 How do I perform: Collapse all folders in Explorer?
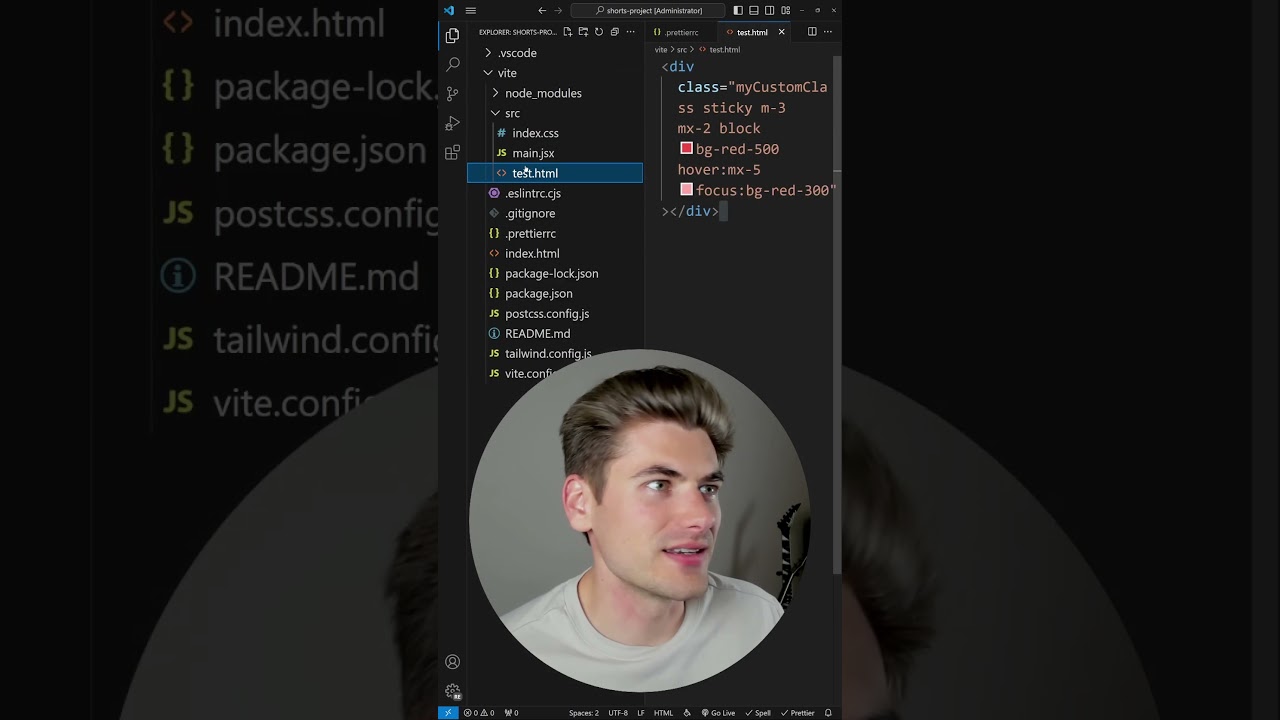coord(614,32)
